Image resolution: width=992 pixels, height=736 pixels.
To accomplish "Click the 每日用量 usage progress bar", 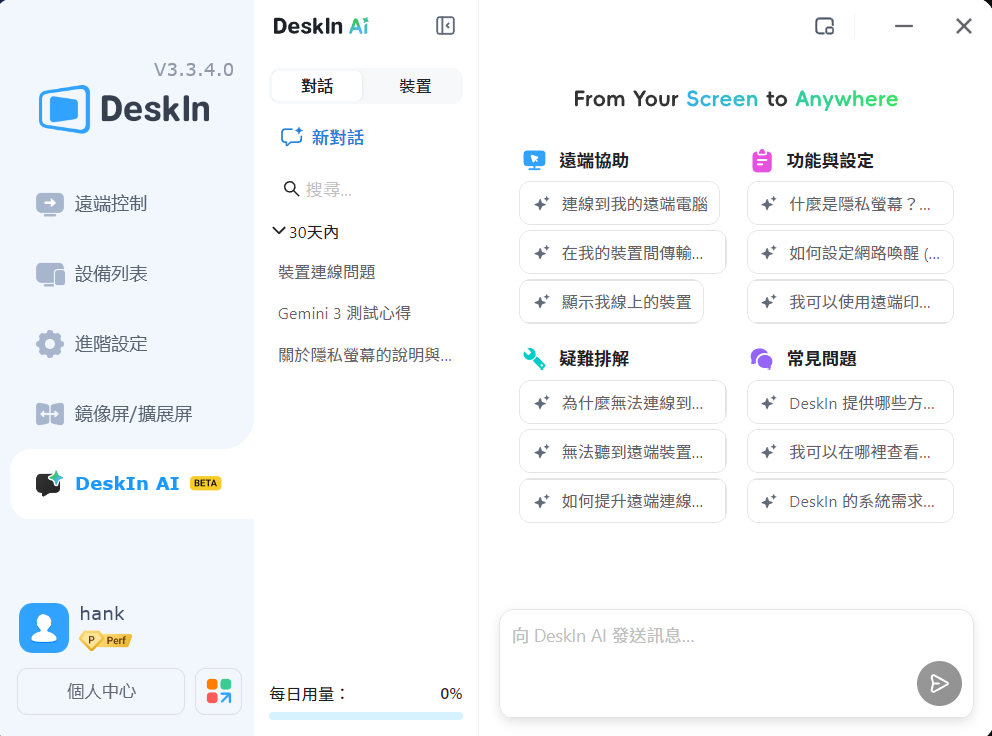I will click(366, 716).
